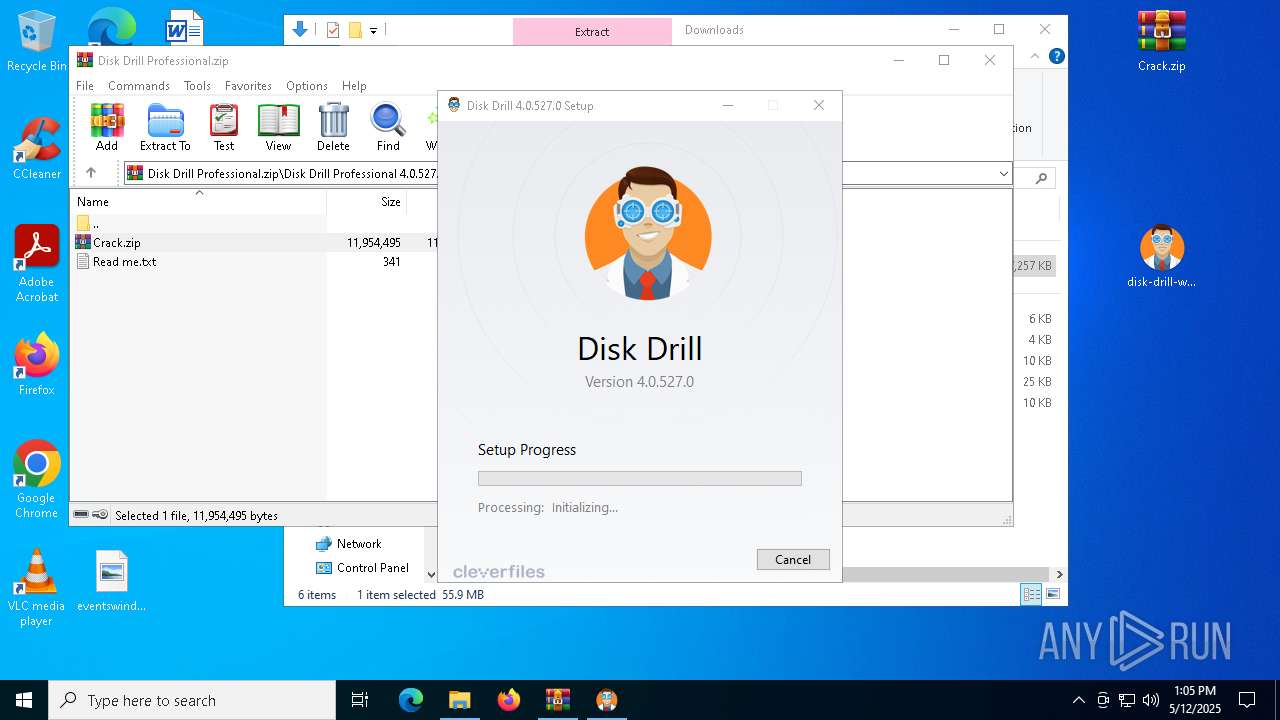Screen dimensions: 1280x720
Task: Open Explorer help question mark icon
Action: pos(1056,56)
